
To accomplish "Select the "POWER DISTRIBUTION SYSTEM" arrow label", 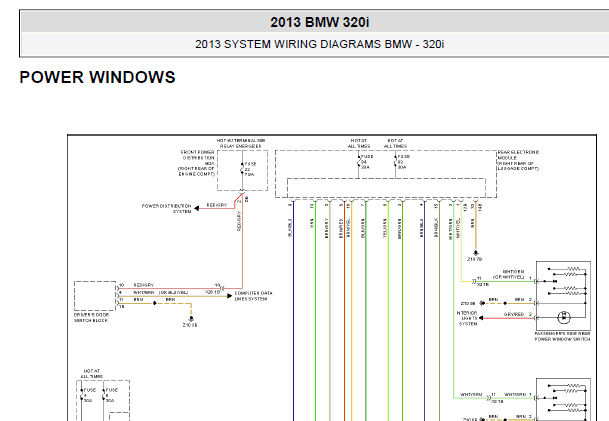I will pyautogui.click(x=167, y=209).
